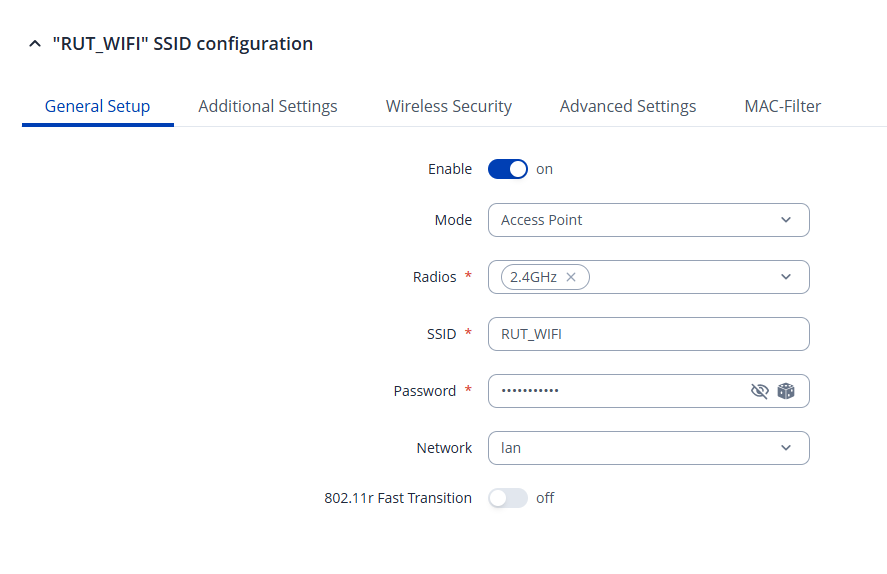
Task: Show the hidden password with eye icon
Action: point(759,391)
